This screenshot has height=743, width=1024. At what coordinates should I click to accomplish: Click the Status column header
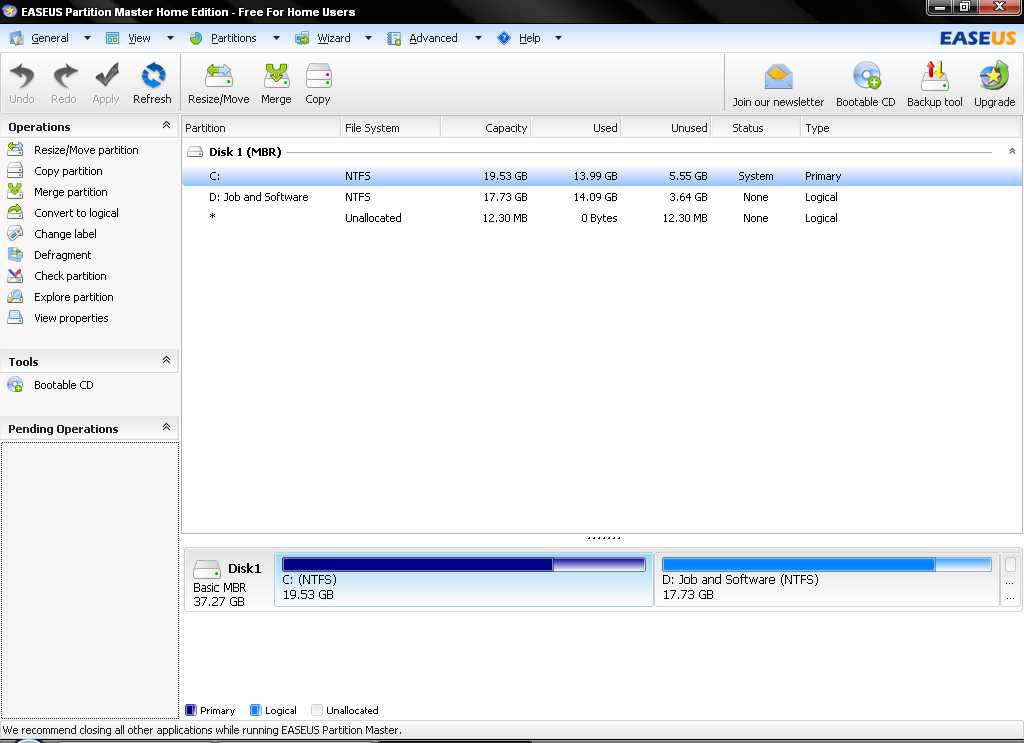pos(754,127)
